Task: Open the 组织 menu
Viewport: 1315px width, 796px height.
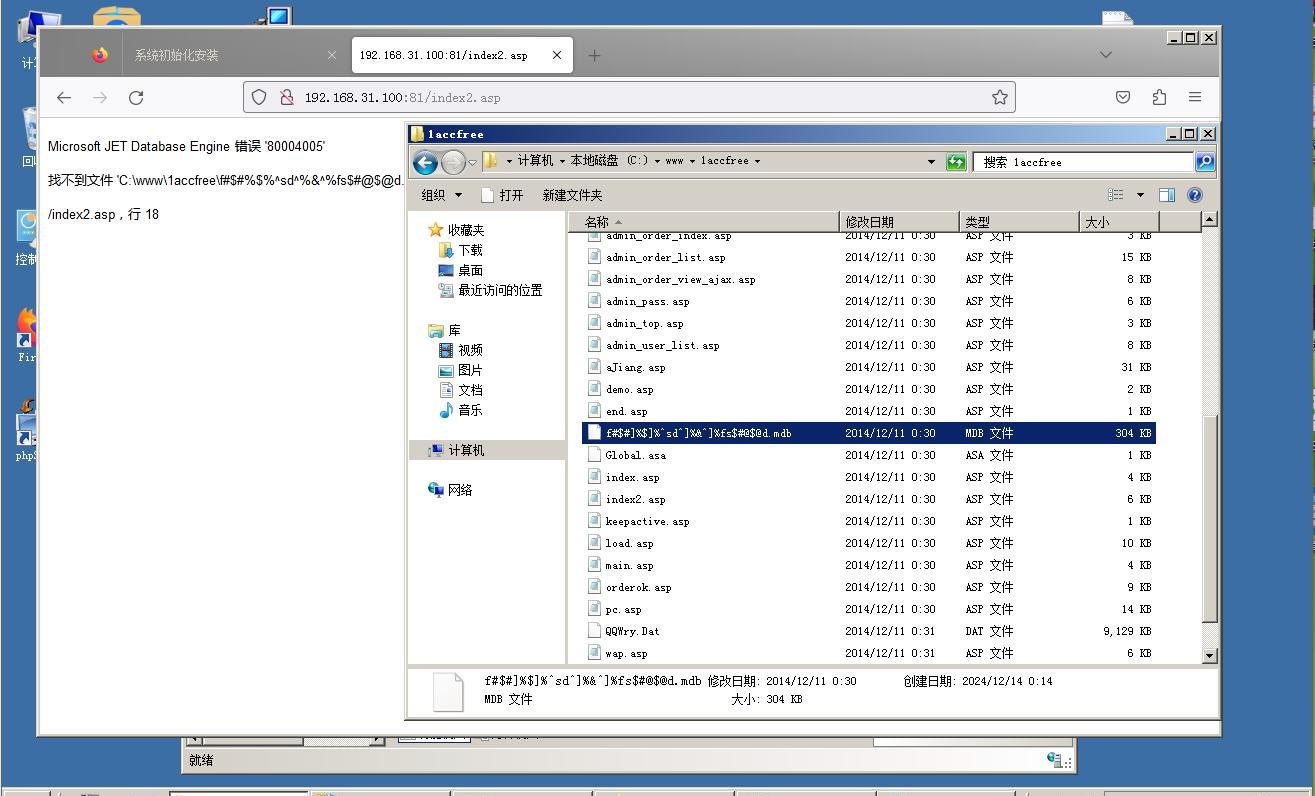Action: pos(442,195)
